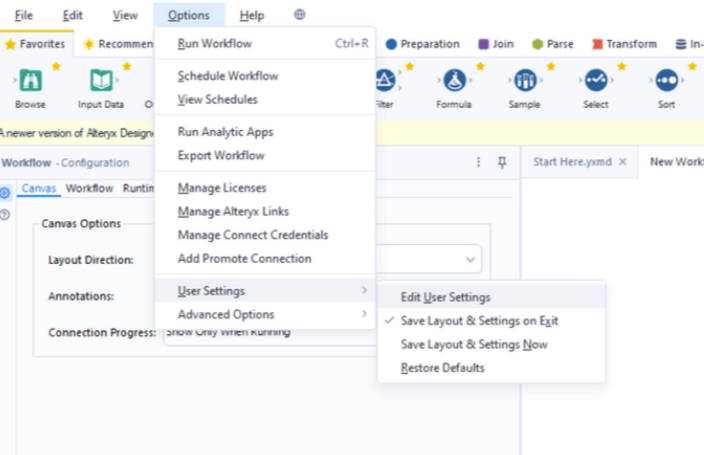Open Manage Licenses

(265, 188)
